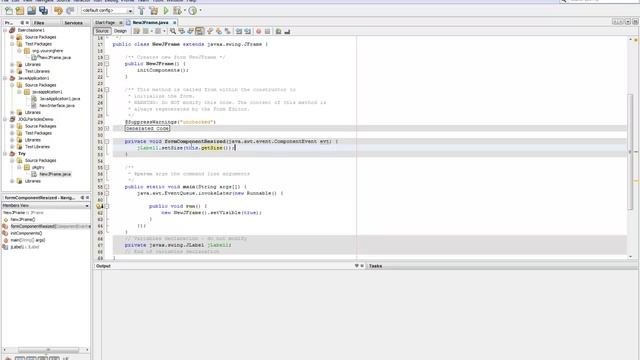Viewport: 640px width, 360px height.
Task: Click the Start Macro Recording red icon
Action: point(258,31)
